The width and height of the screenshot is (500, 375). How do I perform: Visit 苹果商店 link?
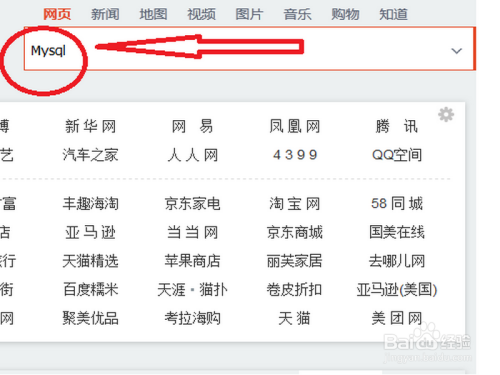click(192, 261)
